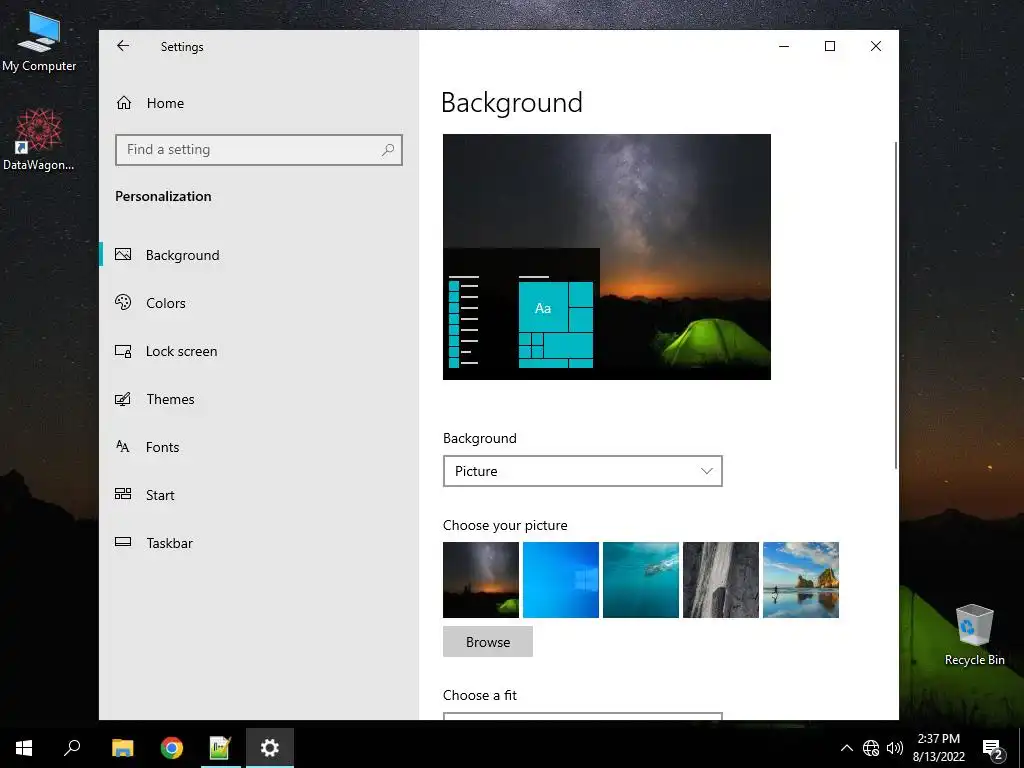Screen dimensions: 1024x768
Task: Choose the night sky tent picture thumbnail
Action: pyautogui.click(x=481, y=580)
